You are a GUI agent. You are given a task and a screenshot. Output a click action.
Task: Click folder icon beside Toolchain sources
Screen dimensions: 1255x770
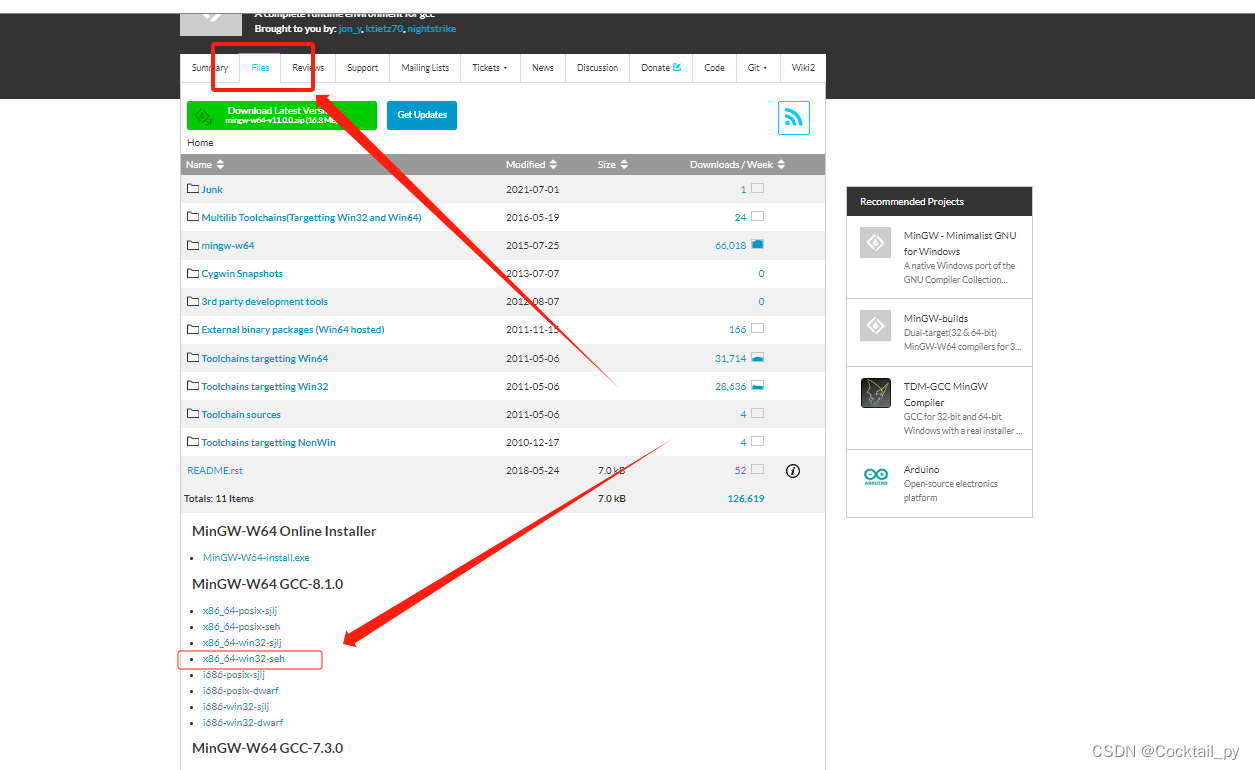point(193,413)
